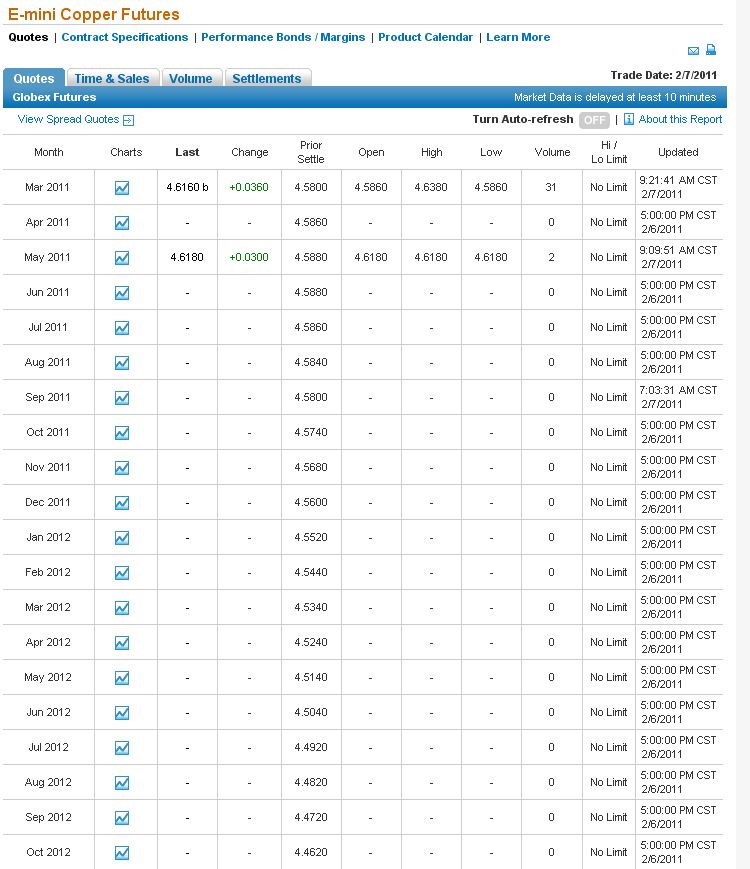Image resolution: width=750 pixels, height=869 pixels.
Task: Click the E-mini Copper Futures heading
Action: point(94,14)
